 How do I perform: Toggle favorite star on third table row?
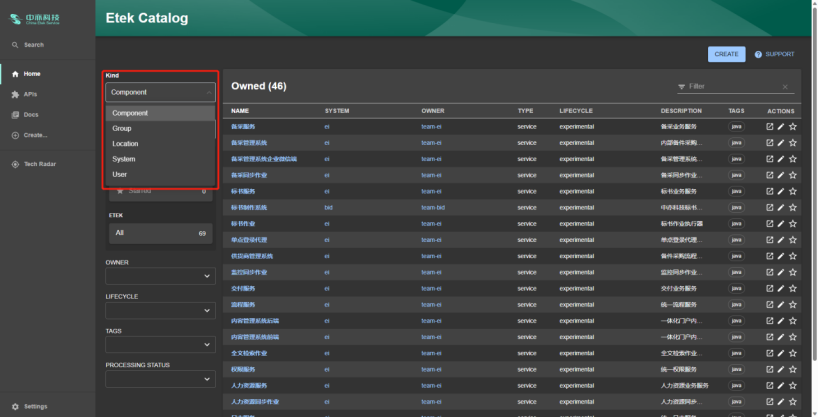793,159
